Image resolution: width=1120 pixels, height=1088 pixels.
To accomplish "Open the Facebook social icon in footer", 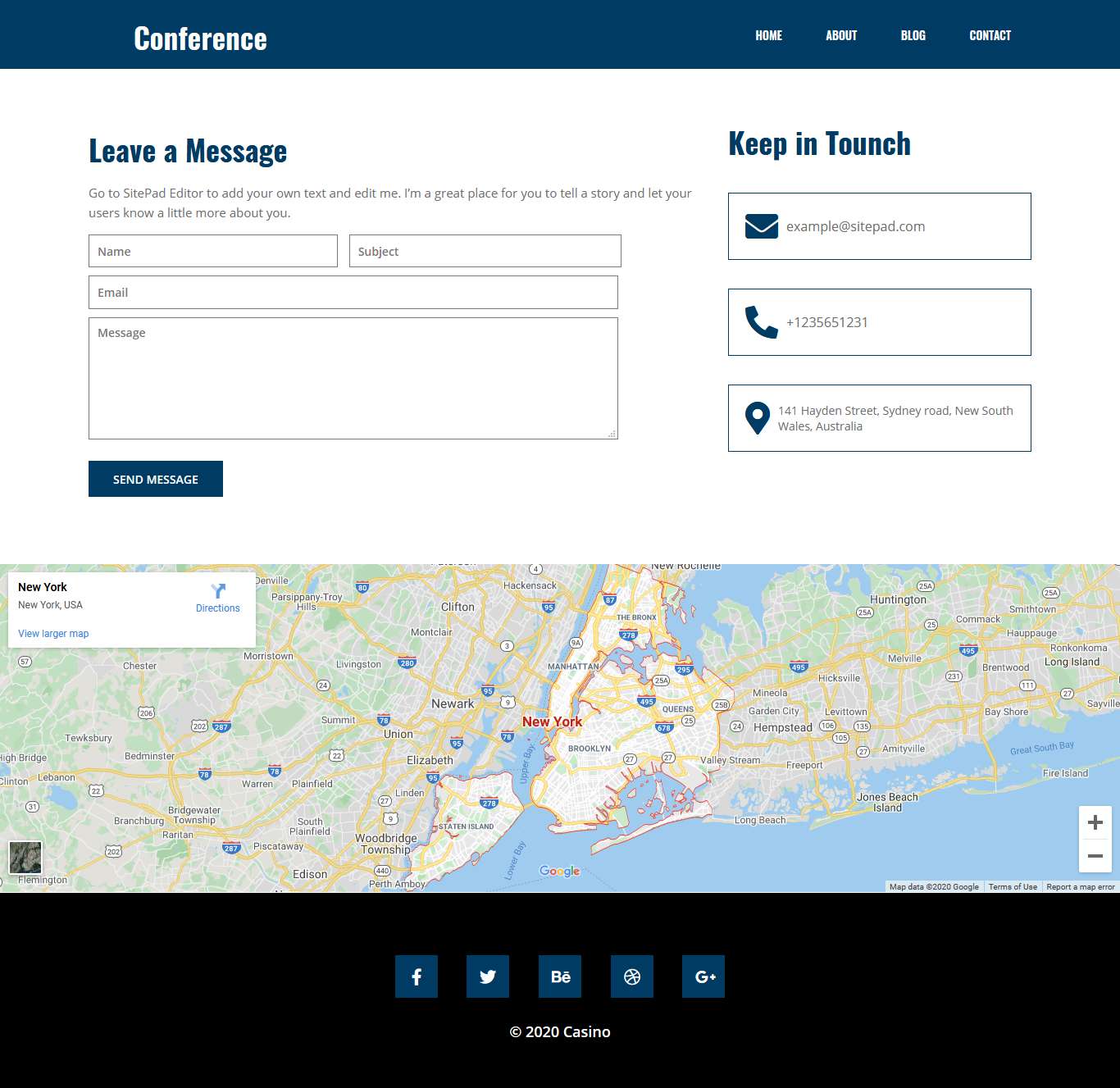I will (417, 976).
